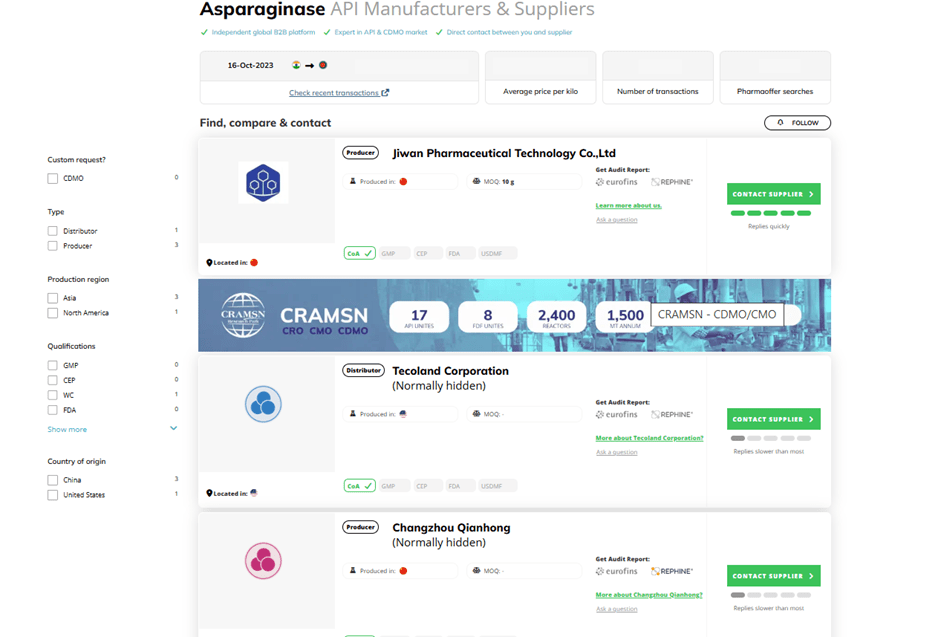Click Learn more about us link
The width and height of the screenshot is (944, 637).
point(628,205)
